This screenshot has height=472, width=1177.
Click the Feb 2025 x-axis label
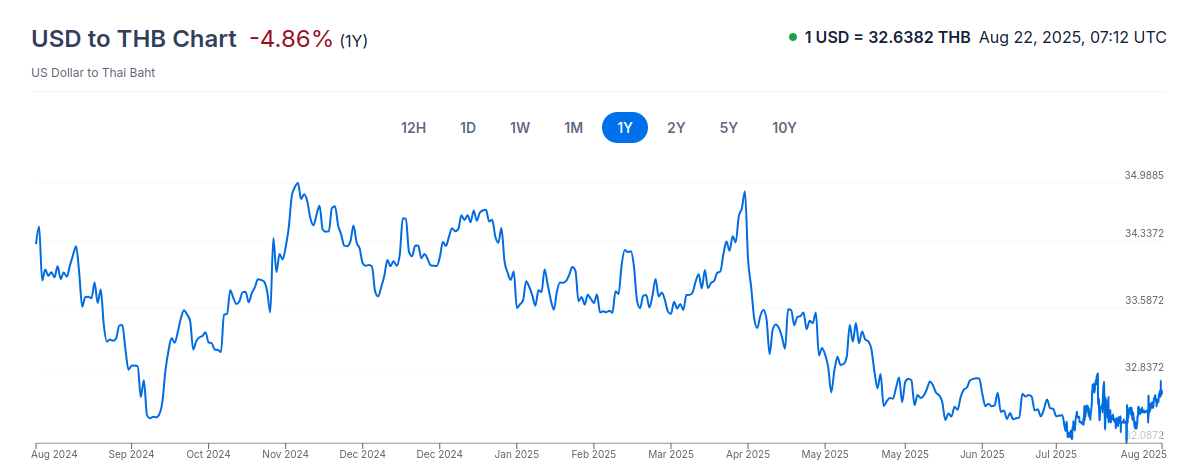(x=593, y=455)
